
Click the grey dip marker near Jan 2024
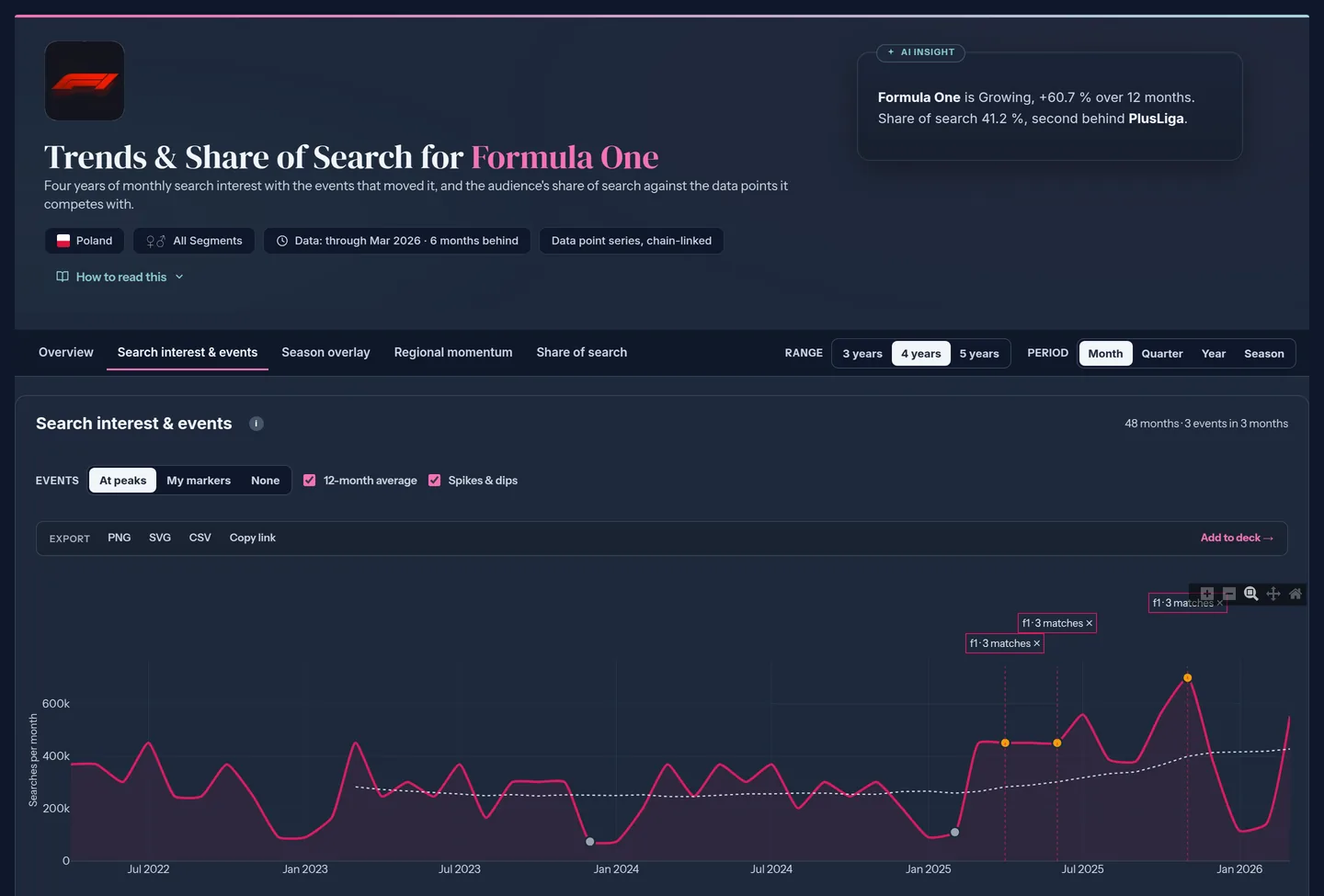(590, 842)
